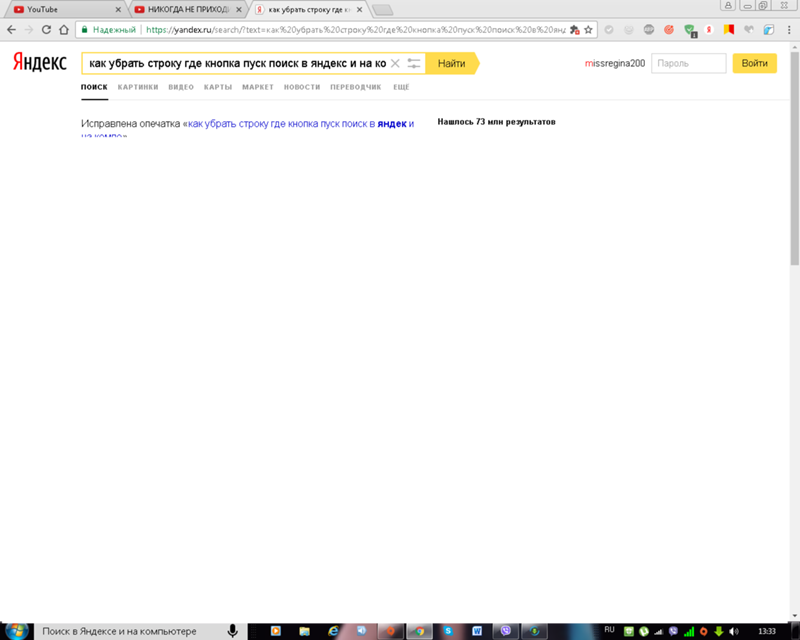Click the green download arrow tray icon

719,631
